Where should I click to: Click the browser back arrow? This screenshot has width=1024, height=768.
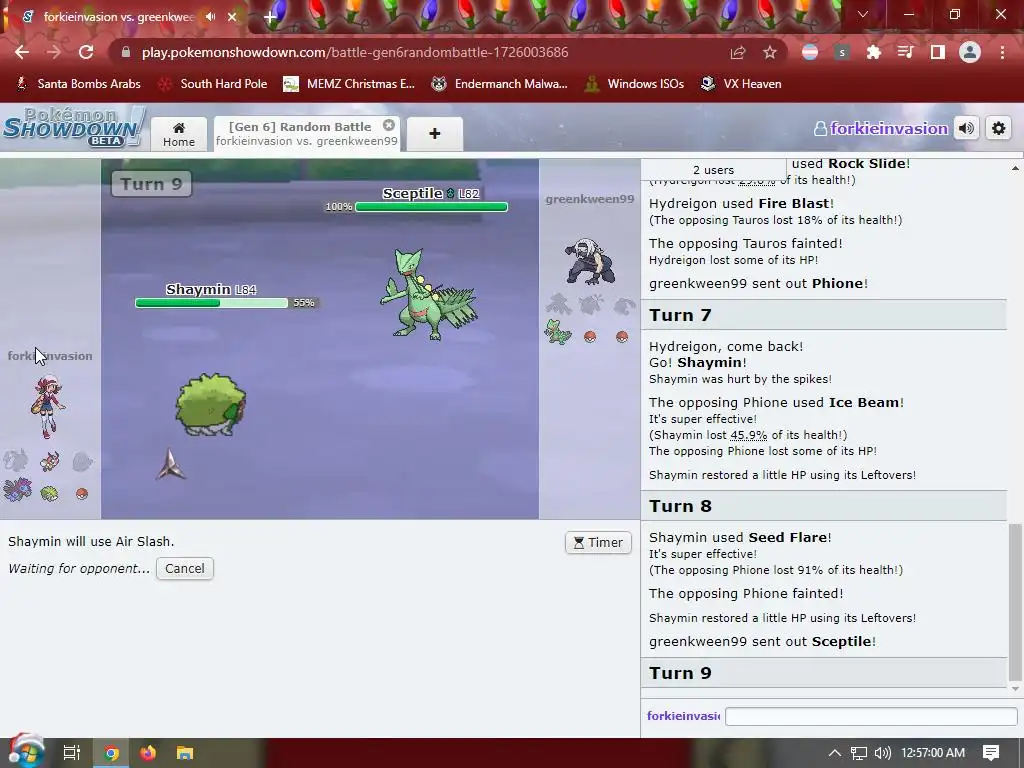(x=22, y=52)
